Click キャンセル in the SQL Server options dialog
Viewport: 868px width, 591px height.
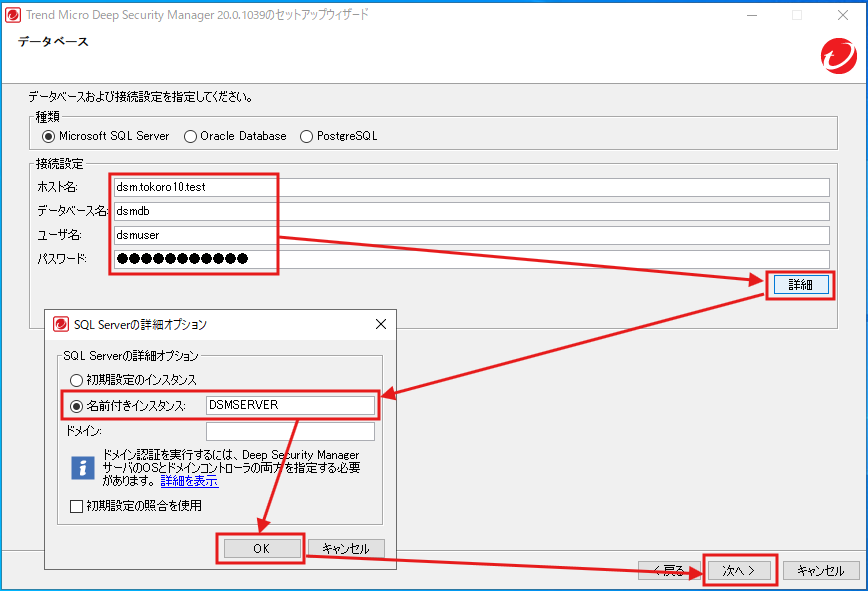[346, 548]
